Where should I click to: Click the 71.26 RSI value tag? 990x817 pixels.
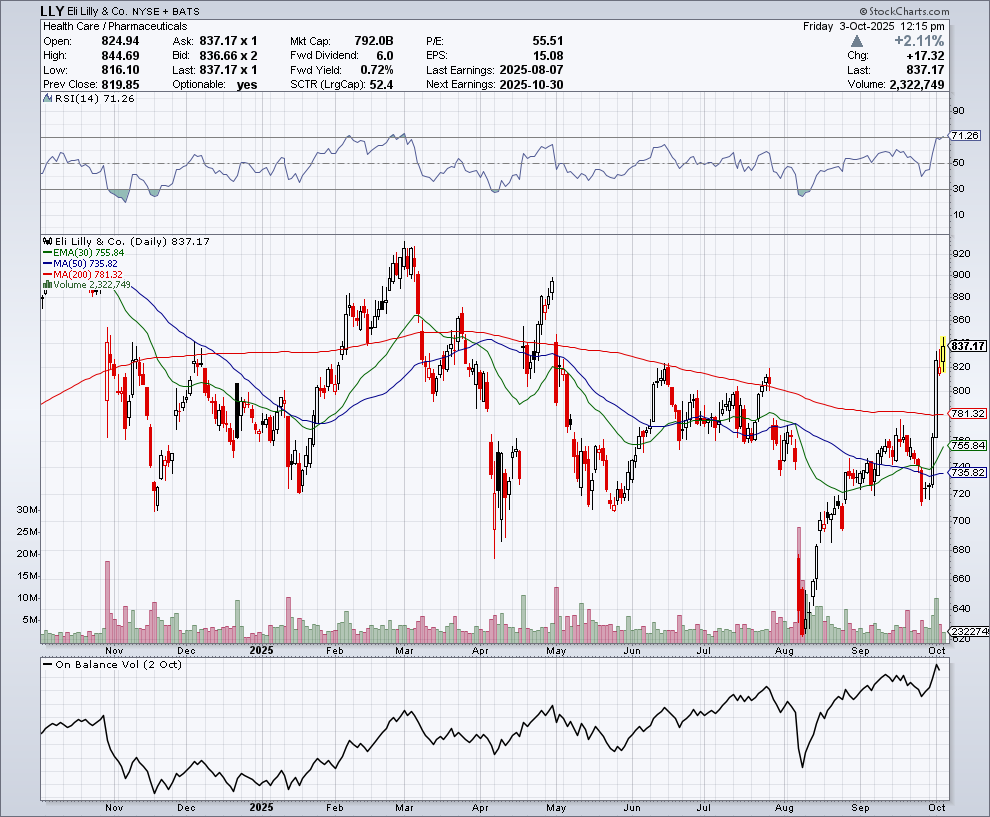click(x=963, y=136)
